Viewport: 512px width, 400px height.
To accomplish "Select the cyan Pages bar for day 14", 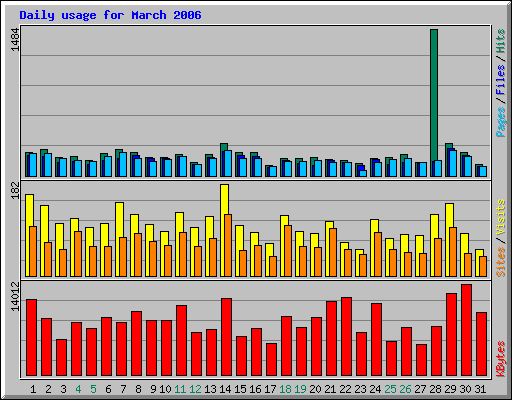I will [x=227, y=163].
